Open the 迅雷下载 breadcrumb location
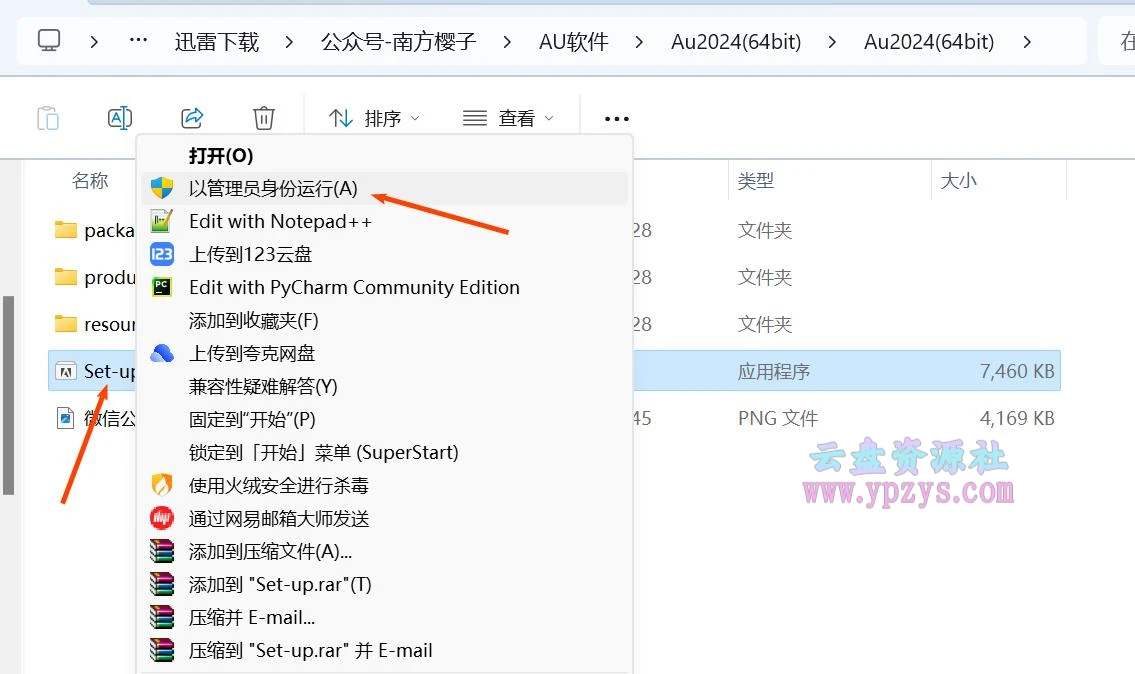 click(216, 40)
